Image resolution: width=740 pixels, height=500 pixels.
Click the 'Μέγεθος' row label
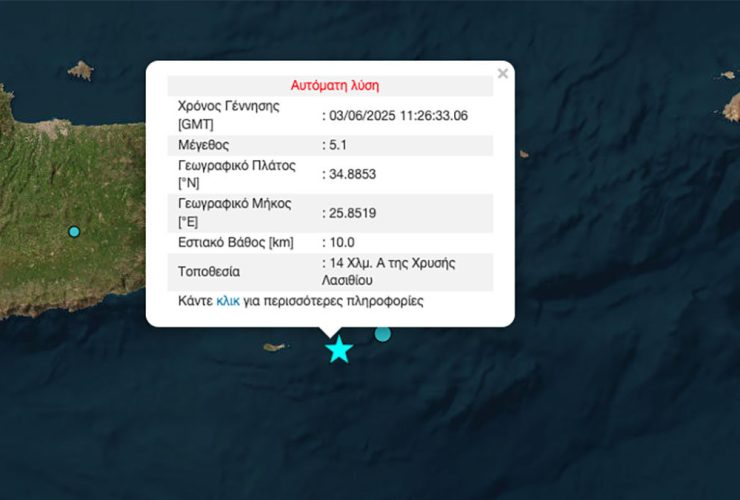204,145
